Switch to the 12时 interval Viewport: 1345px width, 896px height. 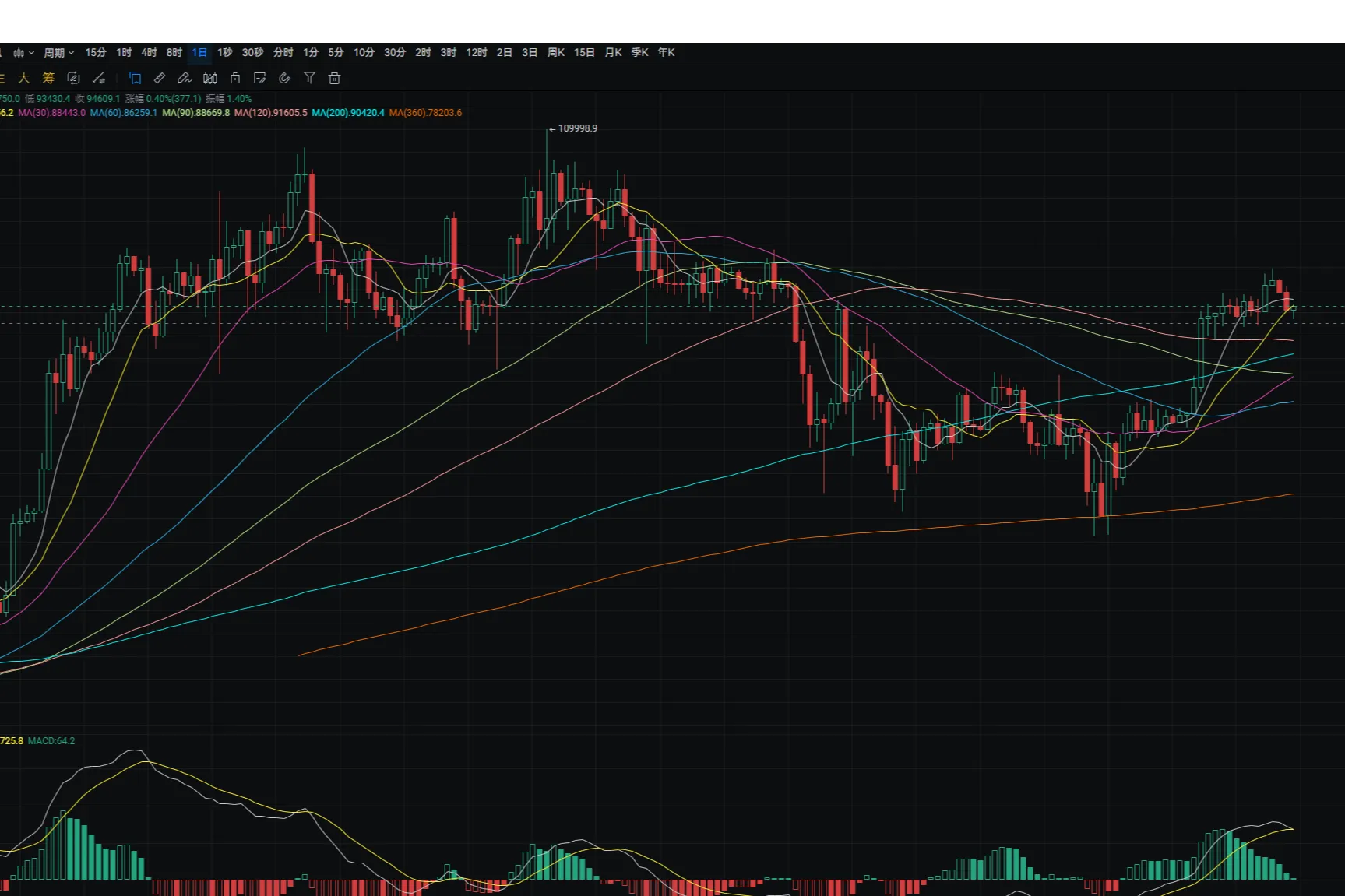click(477, 53)
